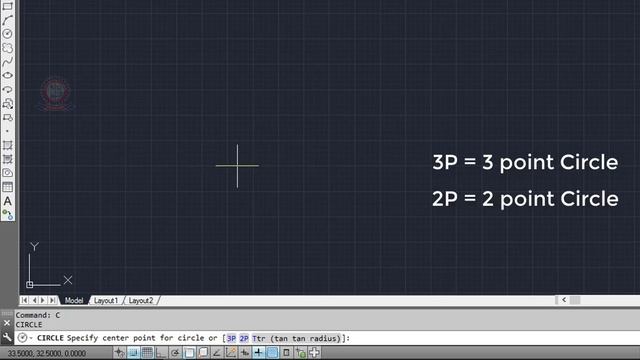Toggle Dynamic UCS in status bar
The height and width of the screenshot is (360, 640).
tap(231, 352)
